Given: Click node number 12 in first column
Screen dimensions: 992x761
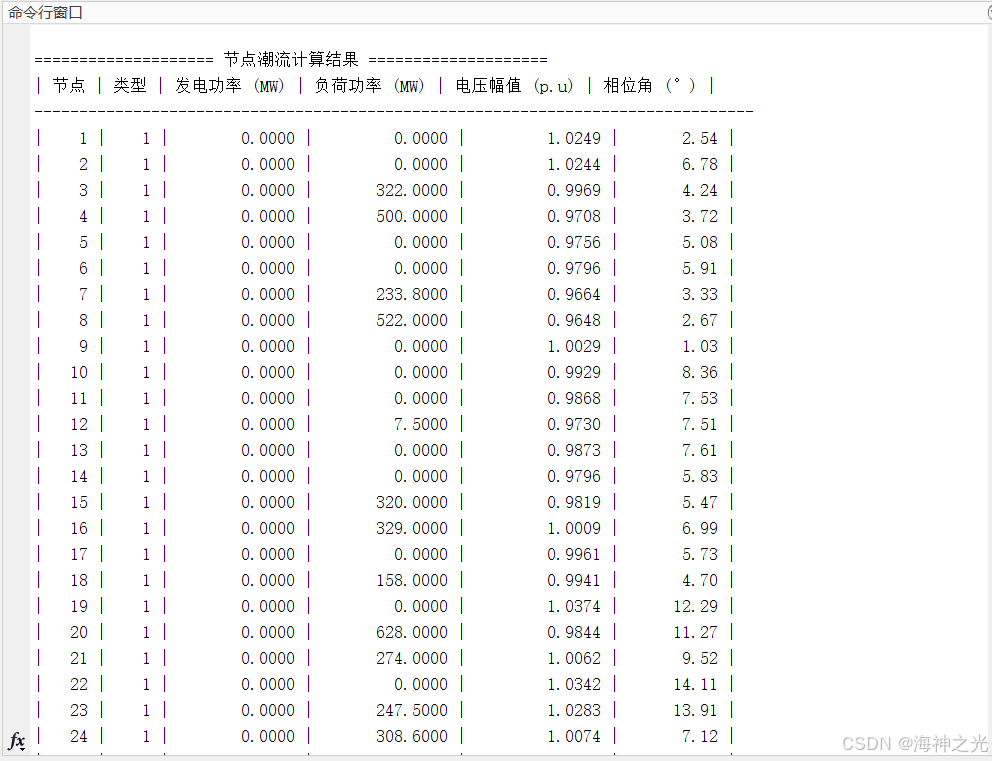Looking at the screenshot, I should pos(79,424).
